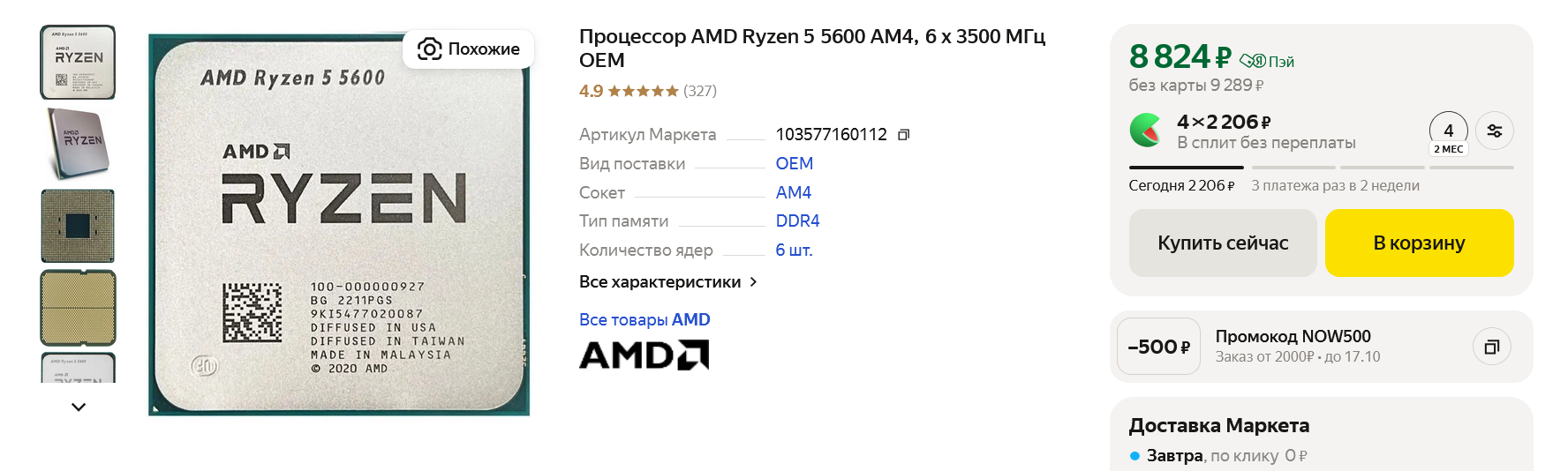Open the Все товары AMD link
The height and width of the screenshot is (471, 1568).
645,320
